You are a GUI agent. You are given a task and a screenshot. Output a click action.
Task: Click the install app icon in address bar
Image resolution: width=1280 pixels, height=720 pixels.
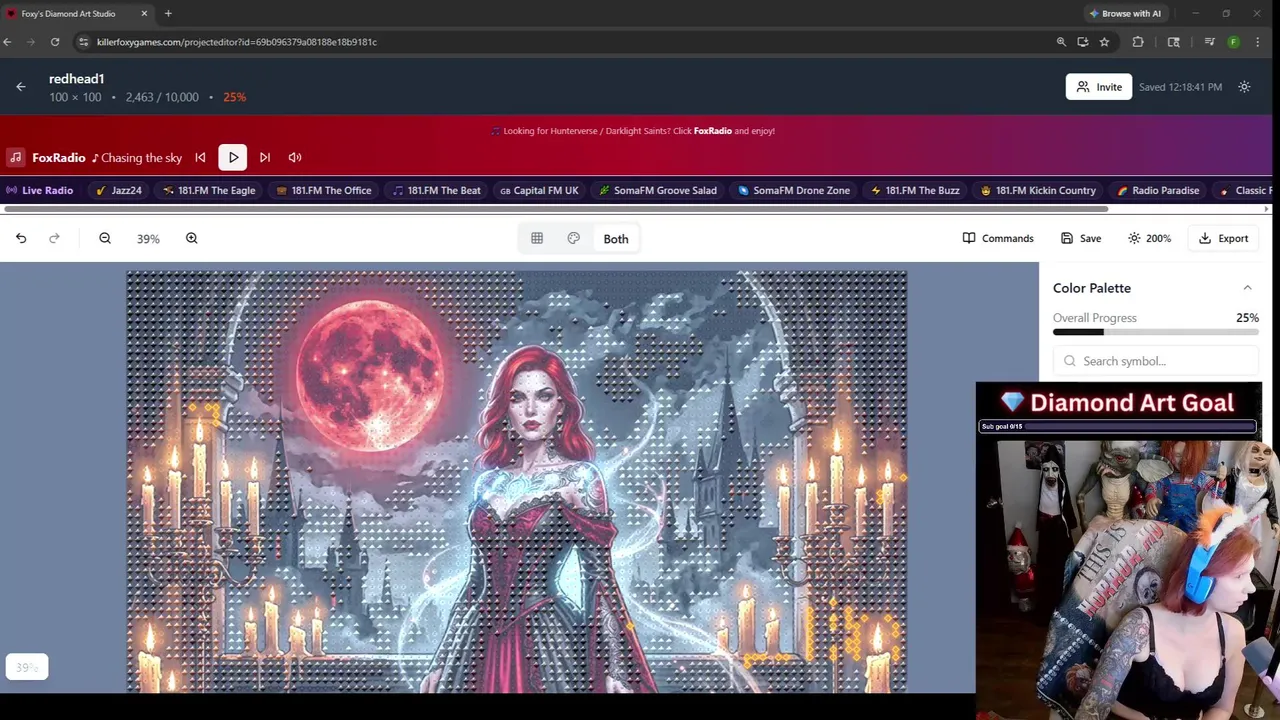coord(1083,42)
